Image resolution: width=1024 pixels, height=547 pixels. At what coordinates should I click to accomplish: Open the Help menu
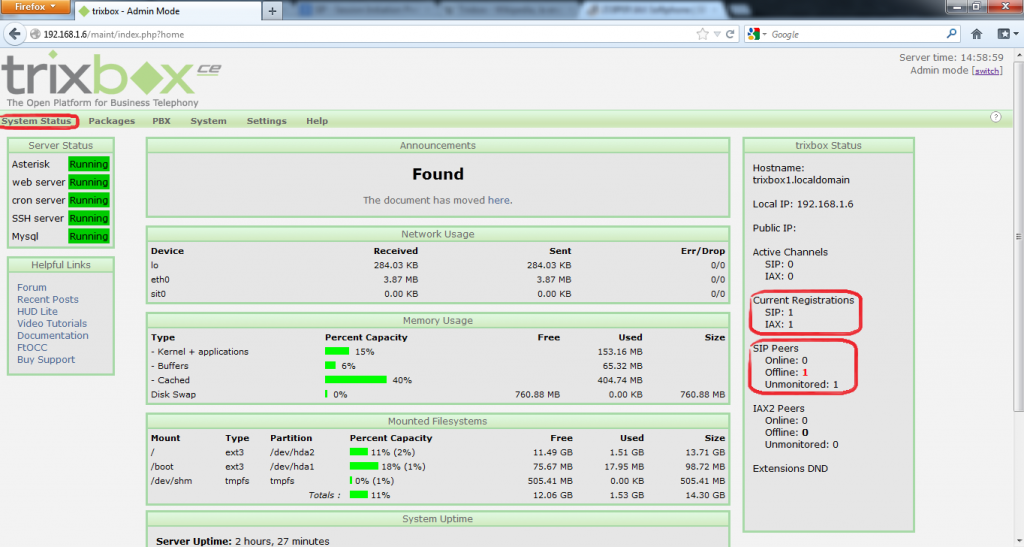click(x=317, y=121)
